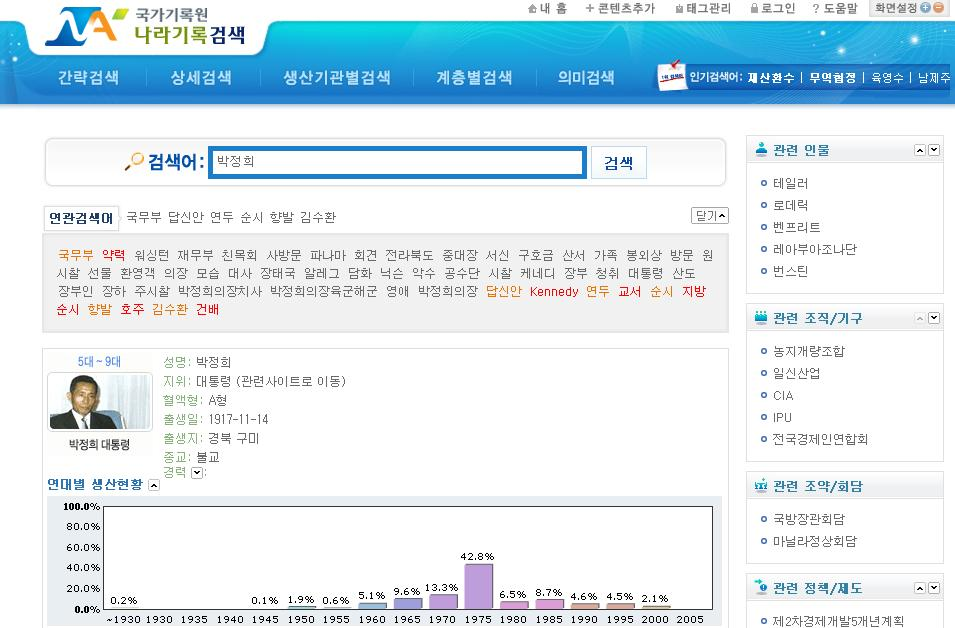Expand the 경력 career dropdown
955x628 pixels.
click(x=197, y=473)
